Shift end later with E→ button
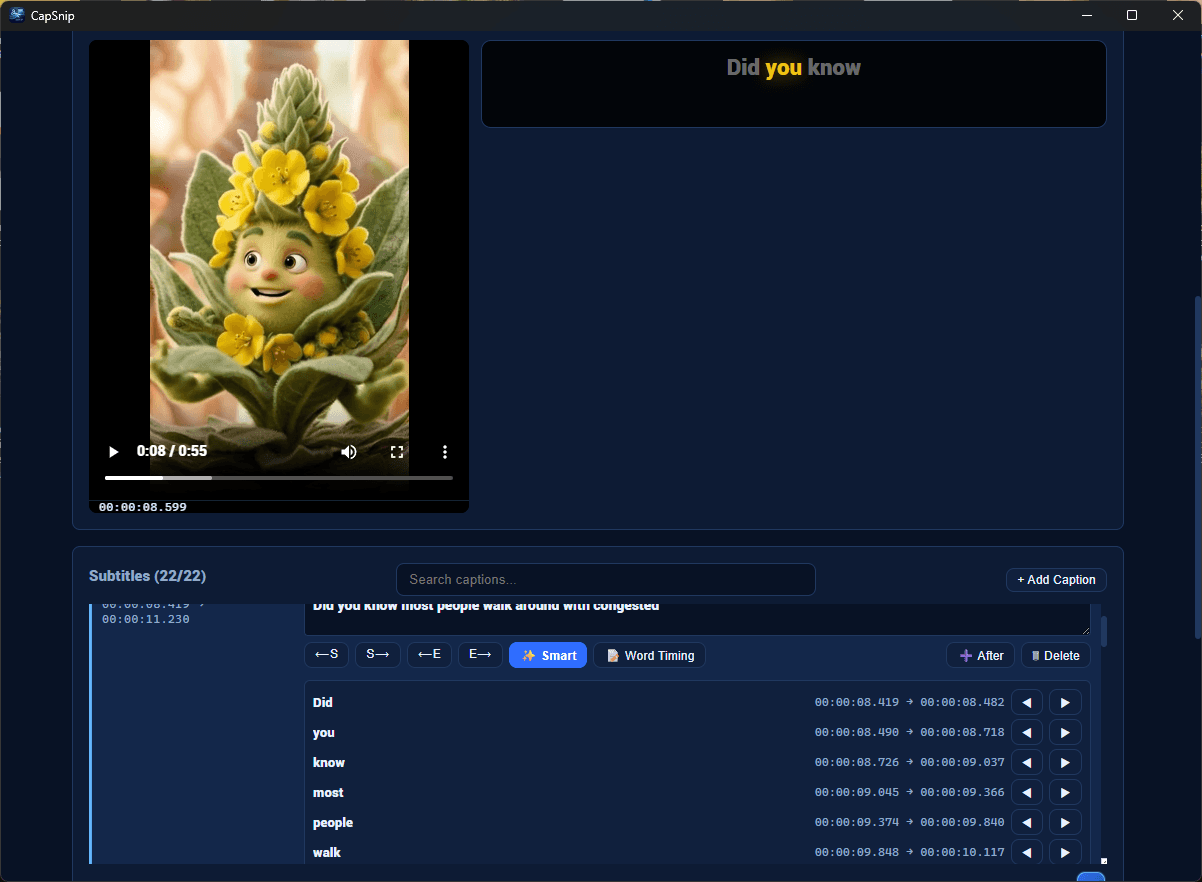Image resolution: width=1202 pixels, height=882 pixels. point(480,655)
